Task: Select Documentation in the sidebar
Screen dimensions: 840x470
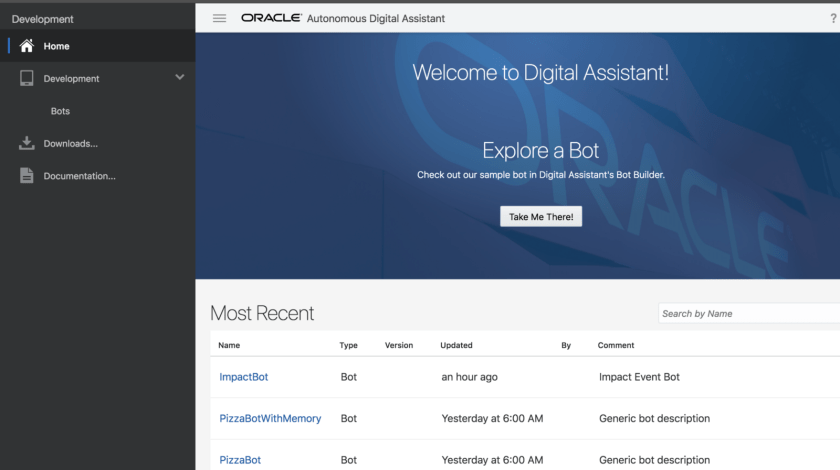Action: [x=79, y=176]
